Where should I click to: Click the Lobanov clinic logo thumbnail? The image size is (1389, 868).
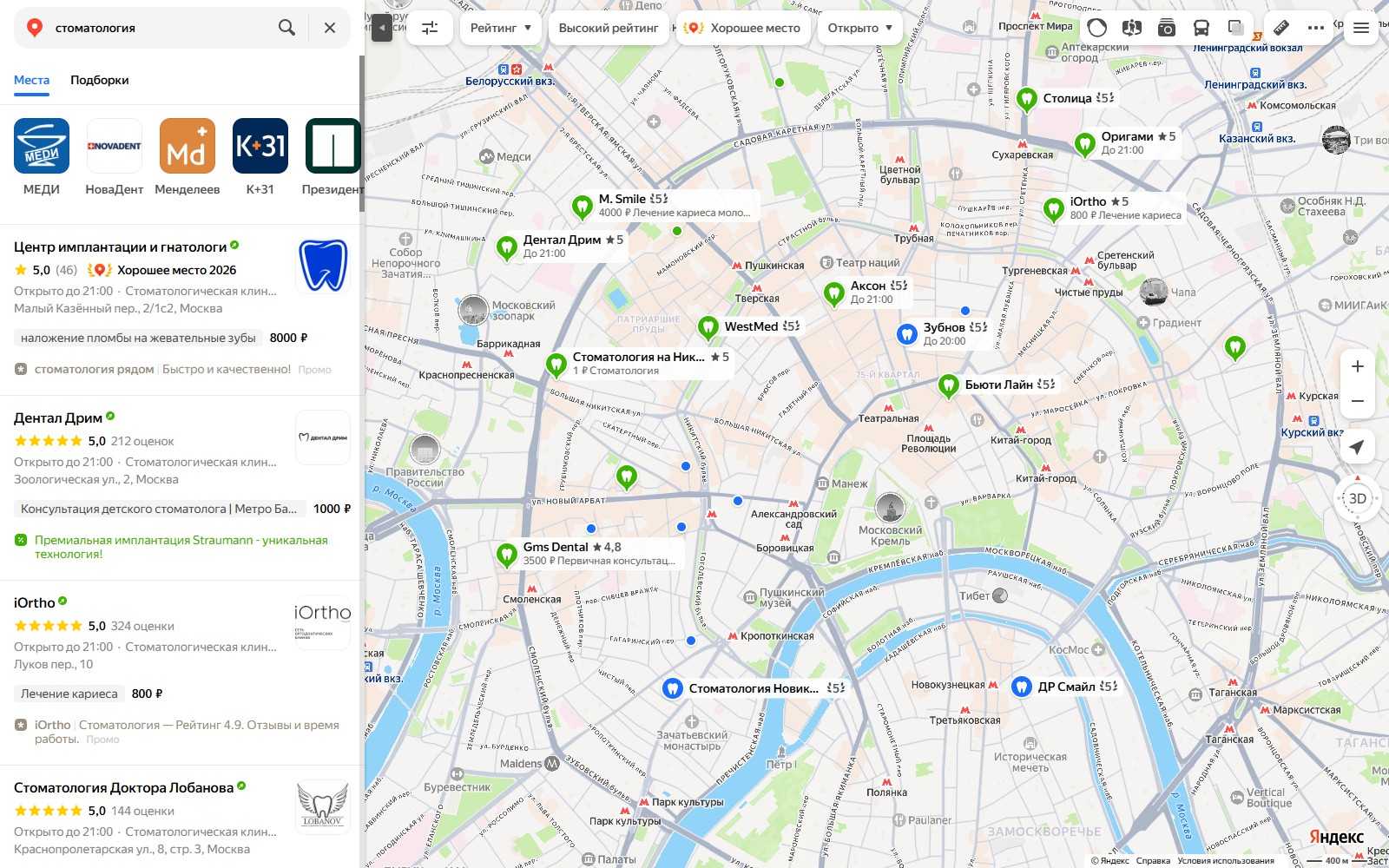[x=323, y=807]
